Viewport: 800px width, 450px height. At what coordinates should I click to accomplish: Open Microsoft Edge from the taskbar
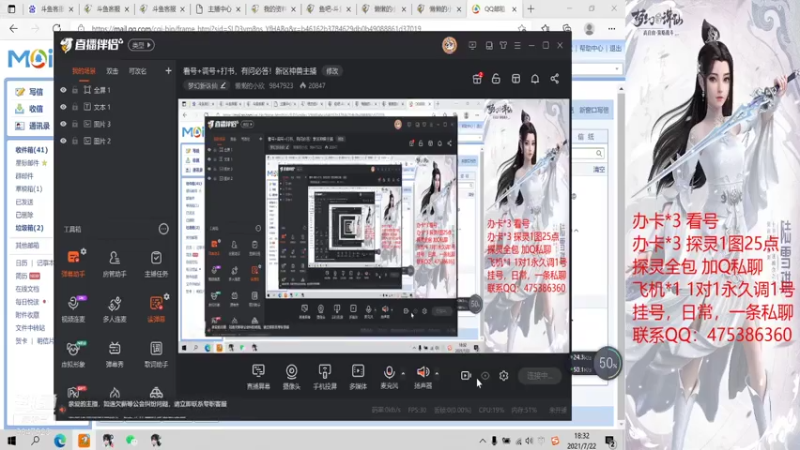(x=60, y=440)
